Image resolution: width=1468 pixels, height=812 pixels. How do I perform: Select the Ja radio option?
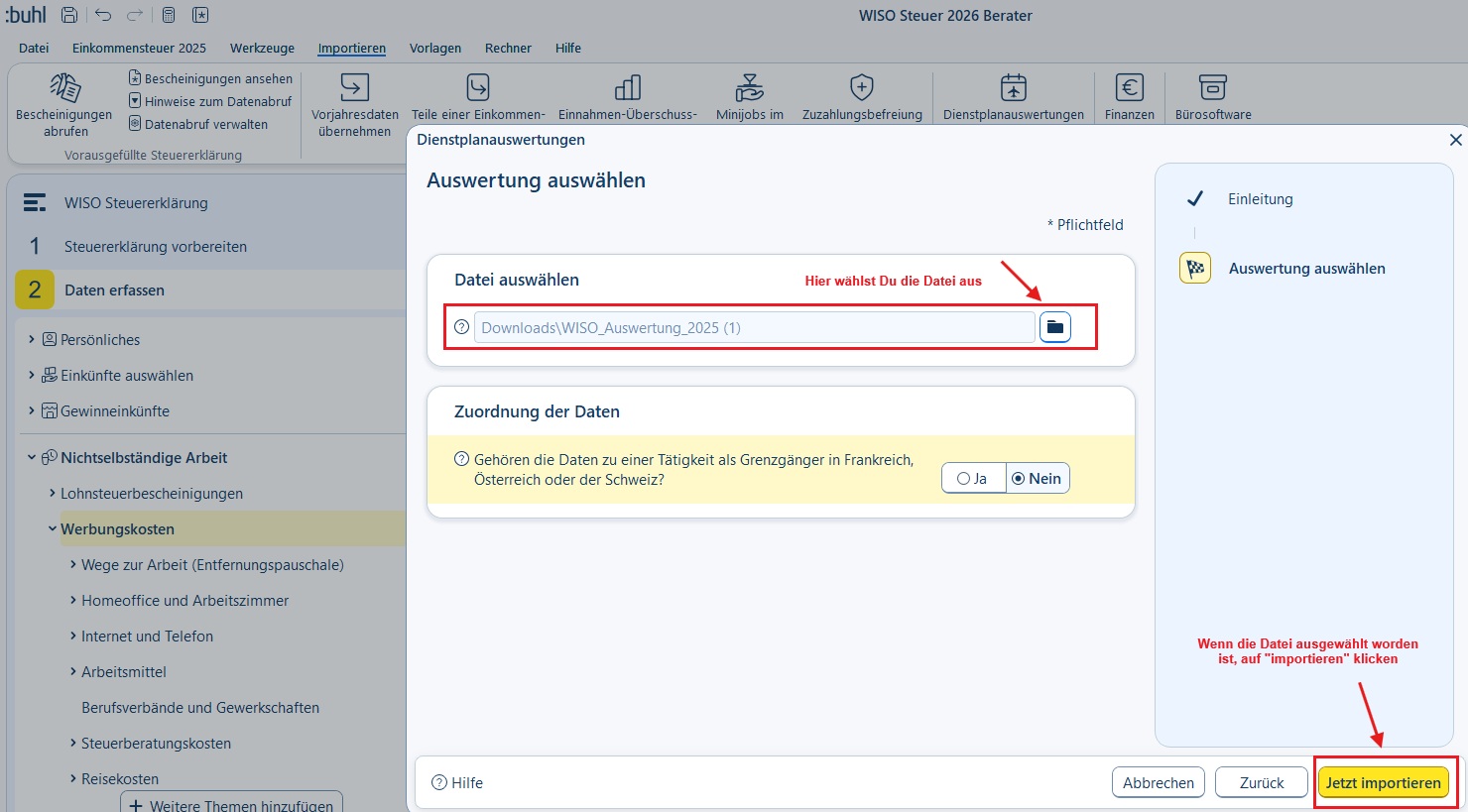click(x=972, y=478)
